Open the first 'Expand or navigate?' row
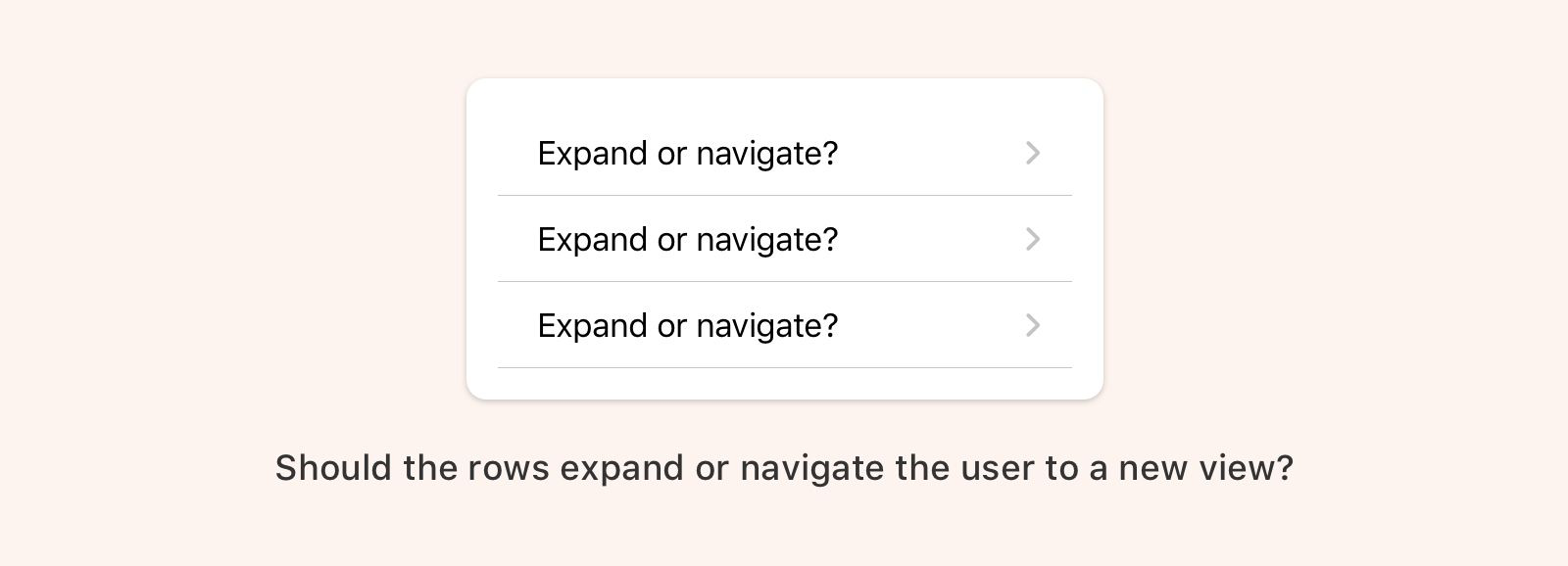 click(687, 154)
